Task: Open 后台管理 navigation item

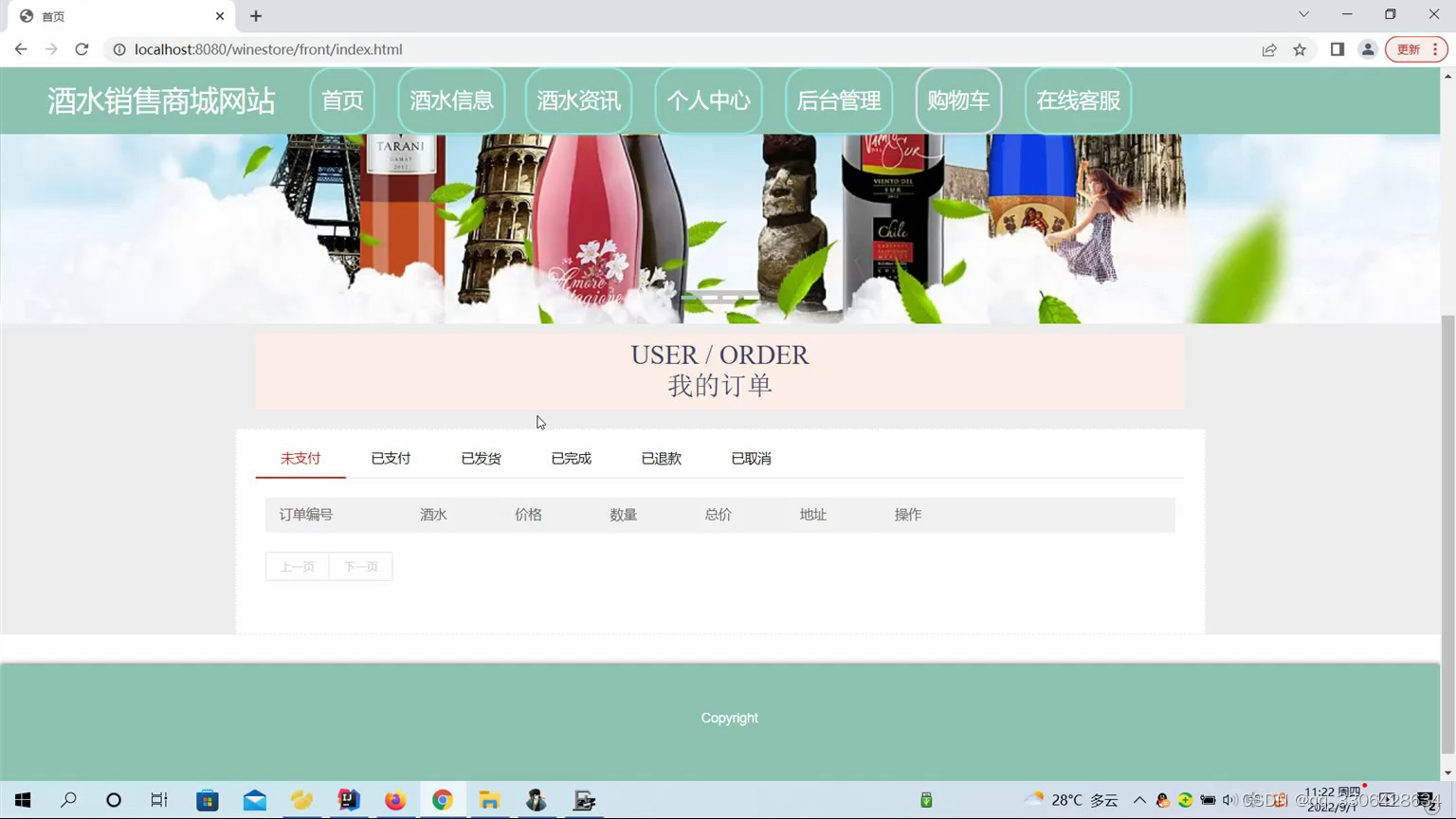Action: click(839, 100)
